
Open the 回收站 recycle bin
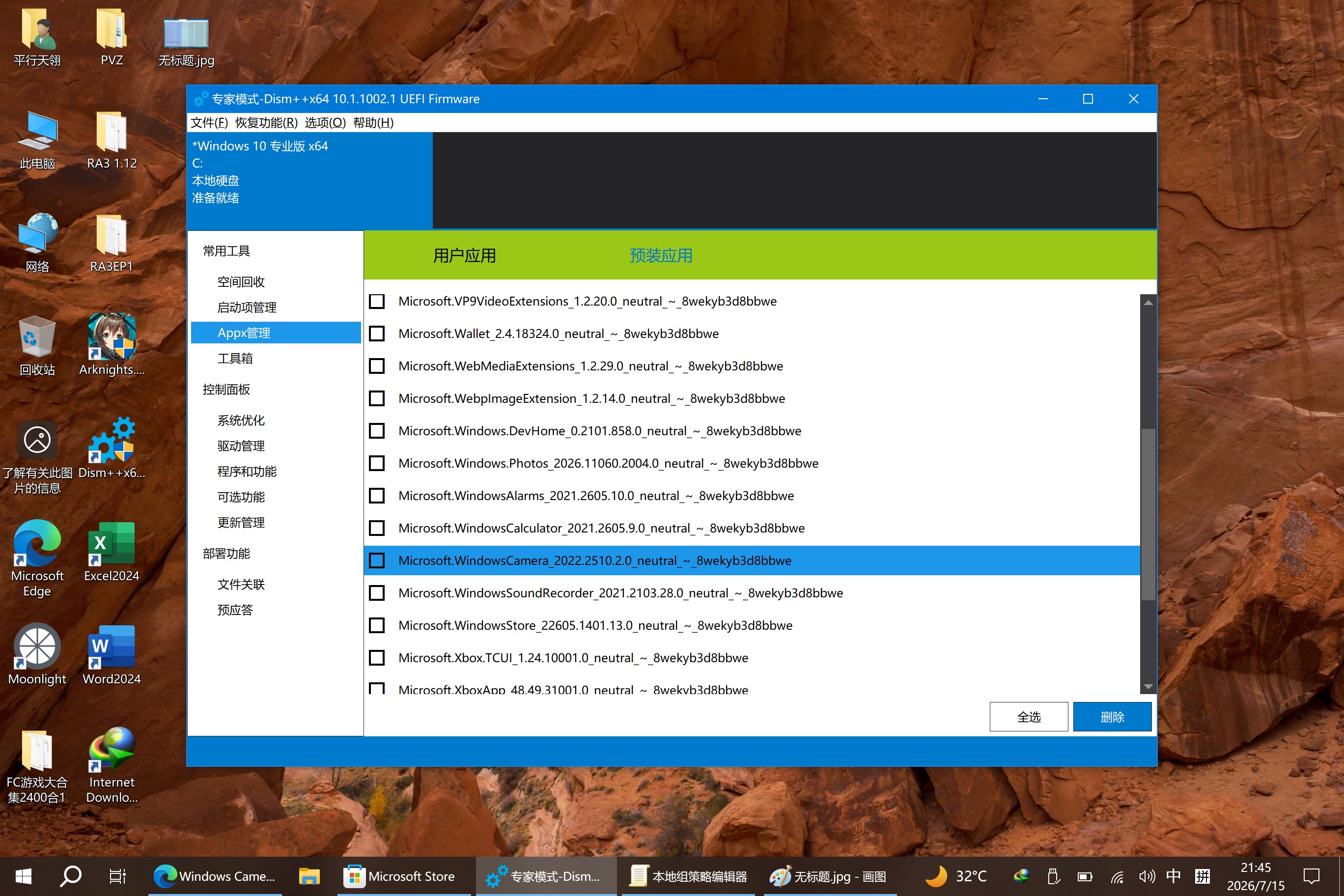(x=37, y=346)
